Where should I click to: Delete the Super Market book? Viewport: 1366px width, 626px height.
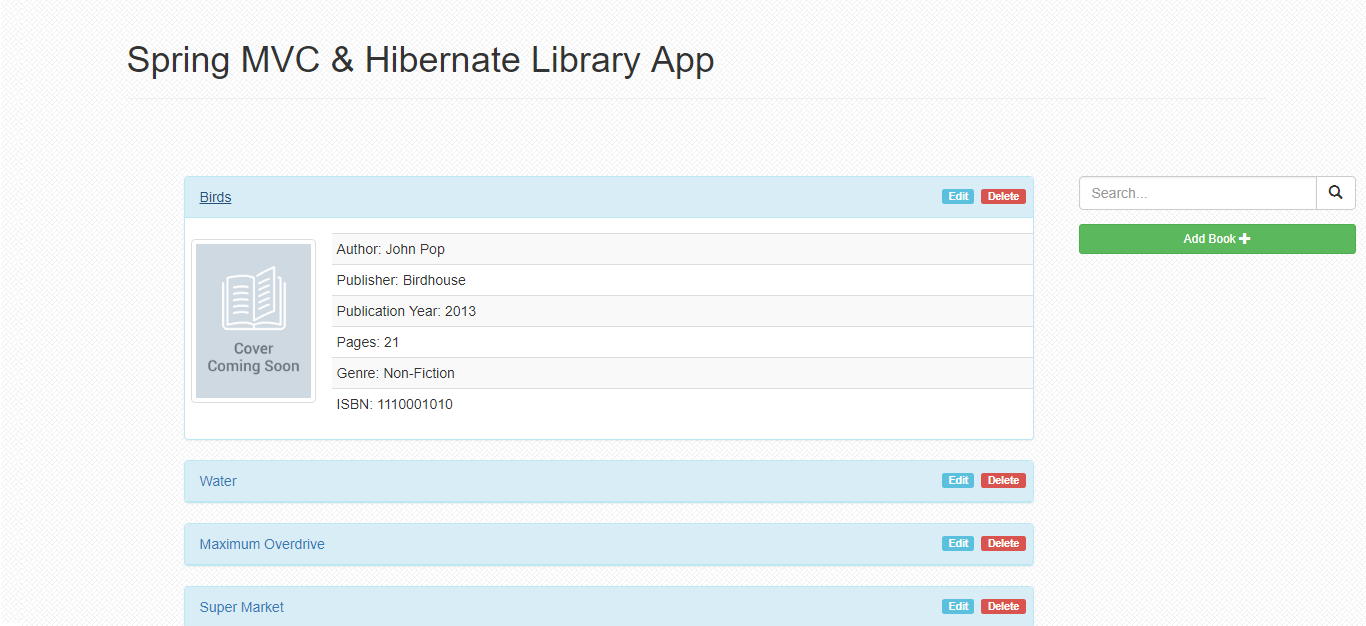pyautogui.click(x=1002, y=606)
